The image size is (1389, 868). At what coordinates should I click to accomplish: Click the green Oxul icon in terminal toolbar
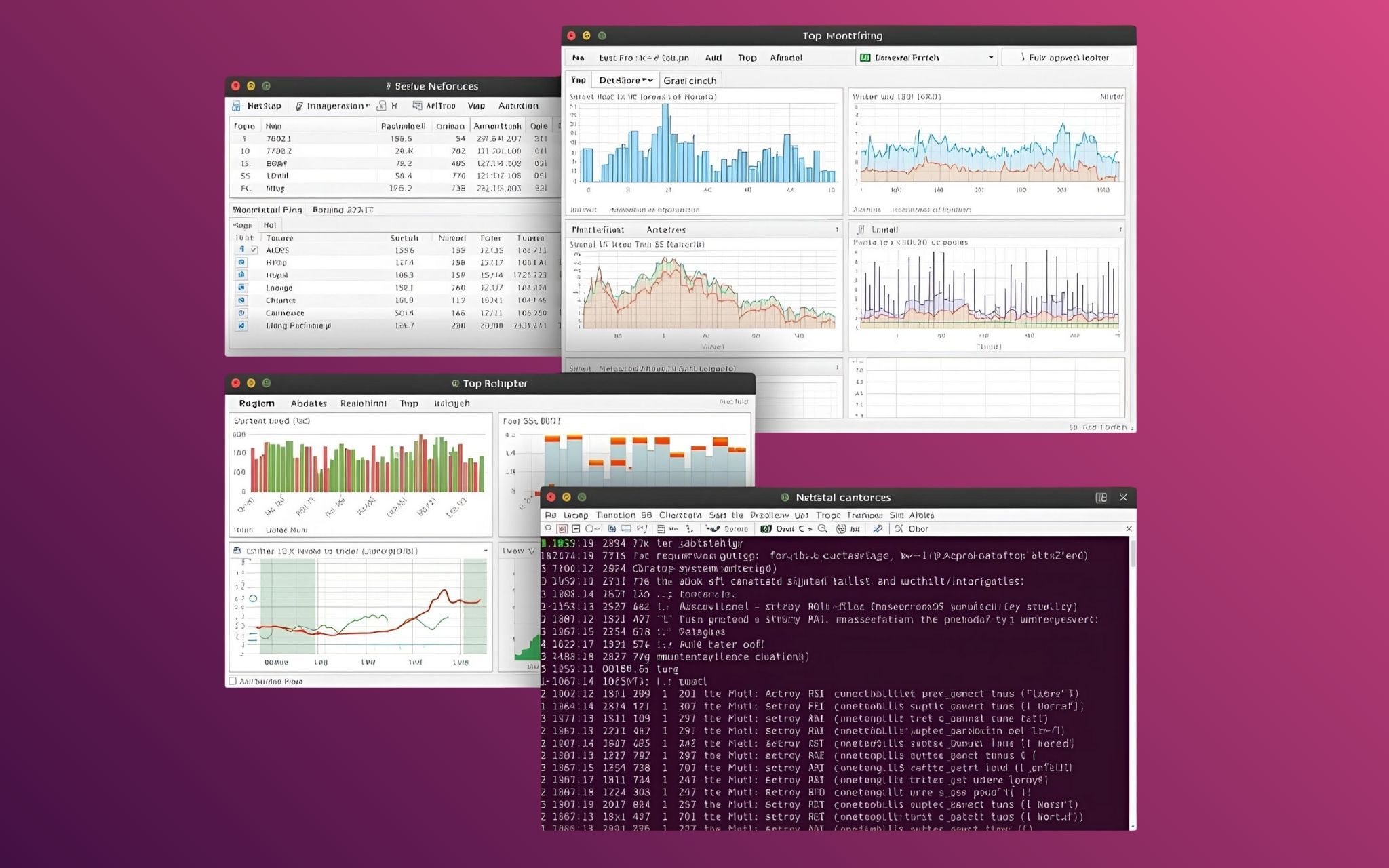point(766,529)
